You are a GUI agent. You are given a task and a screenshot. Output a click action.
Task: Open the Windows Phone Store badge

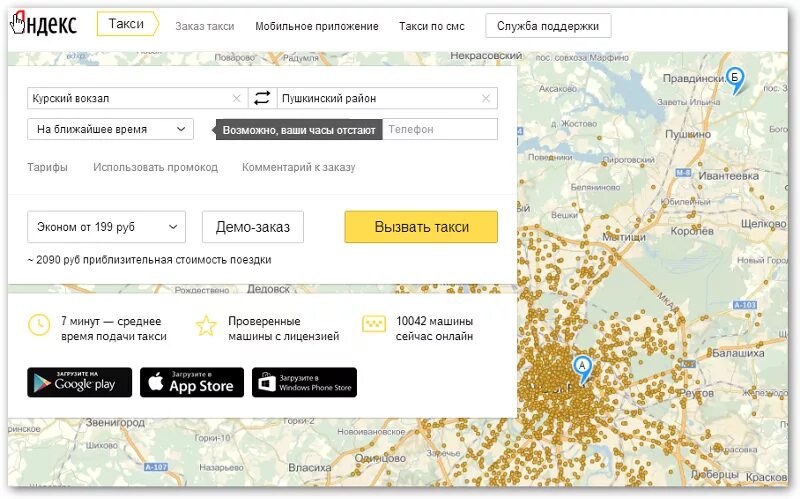[x=305, y=382]
